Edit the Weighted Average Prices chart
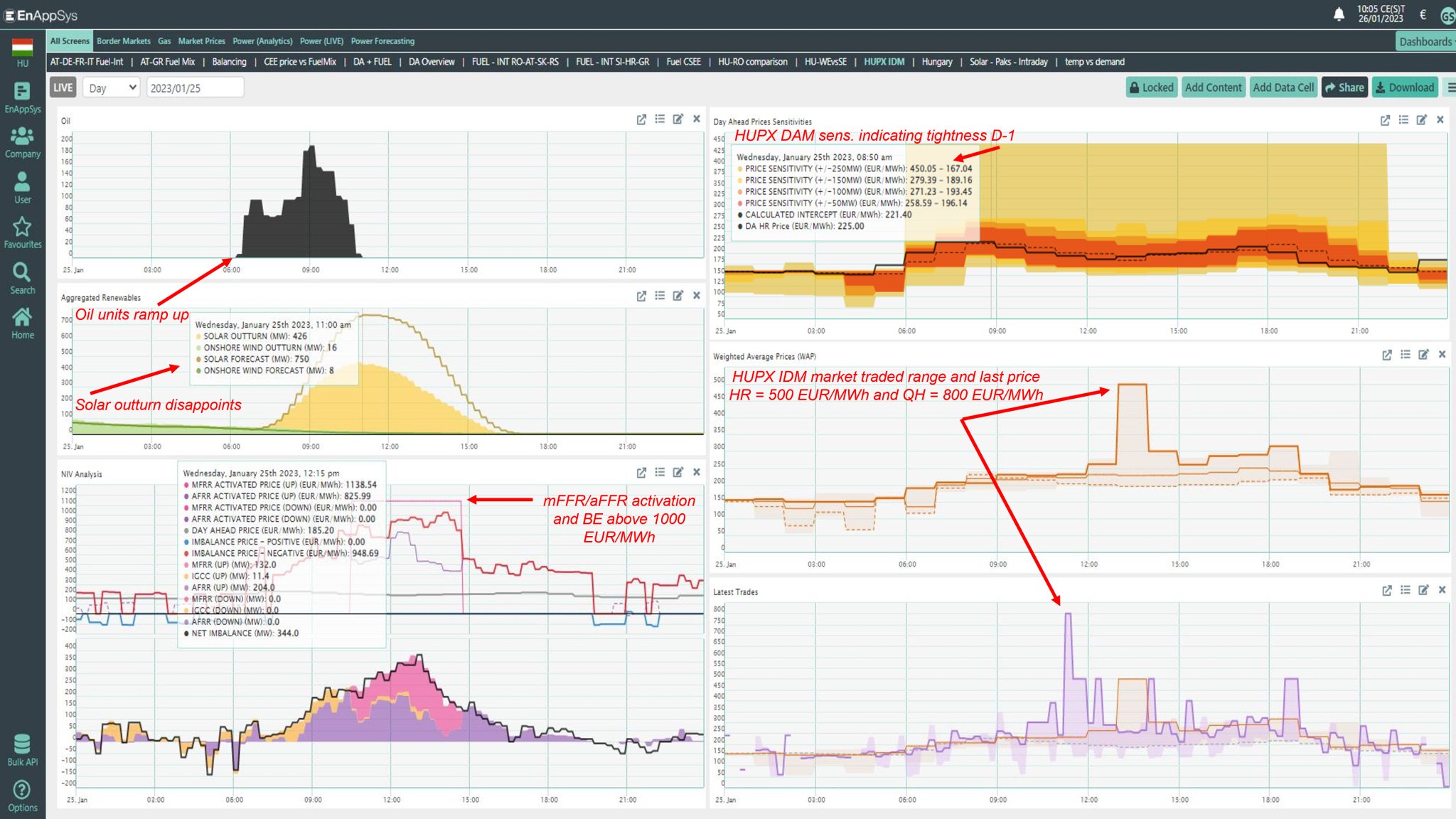 tap(1424, 355)
